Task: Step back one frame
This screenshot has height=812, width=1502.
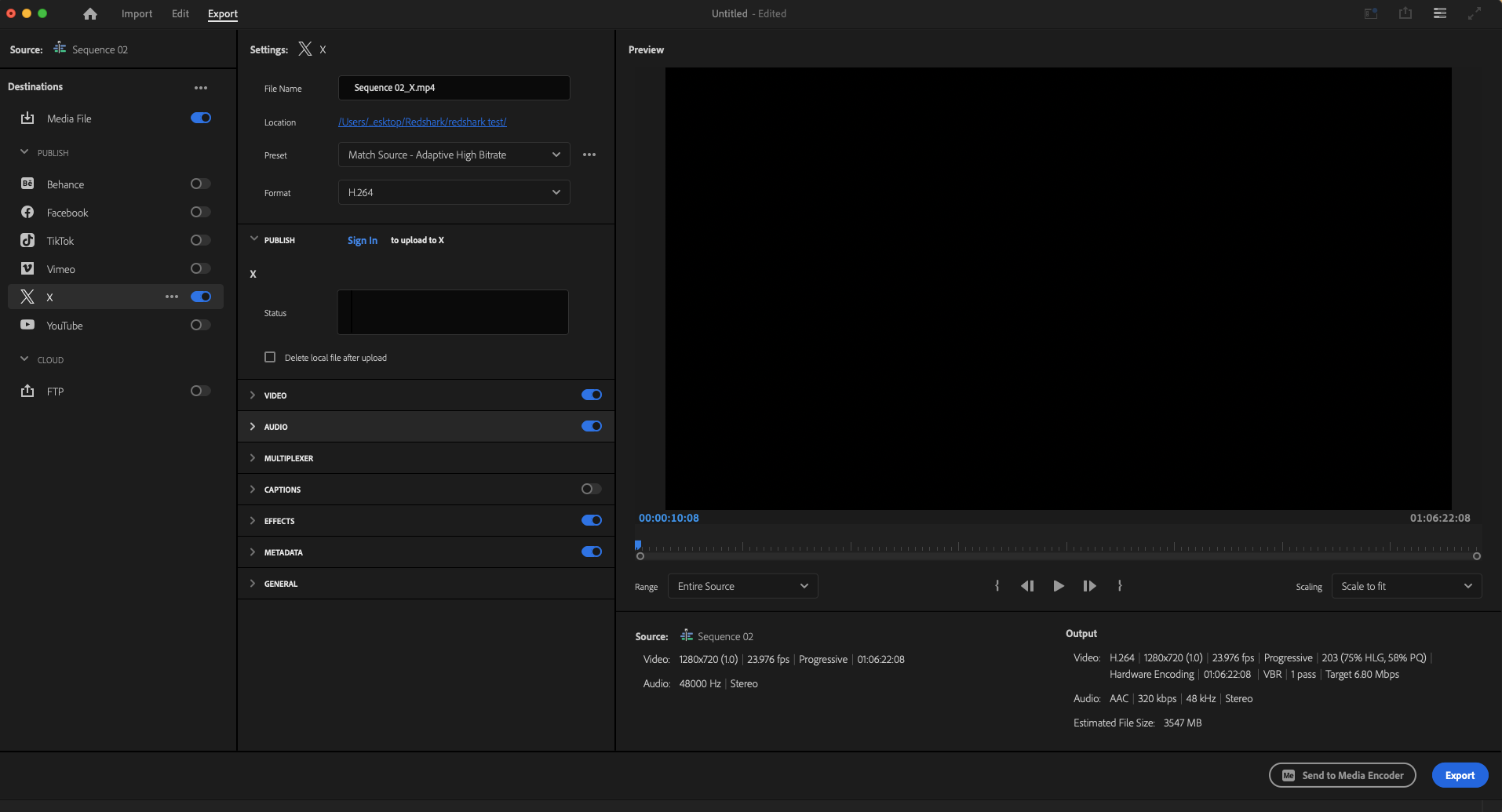Action: tap(1027, 586)
